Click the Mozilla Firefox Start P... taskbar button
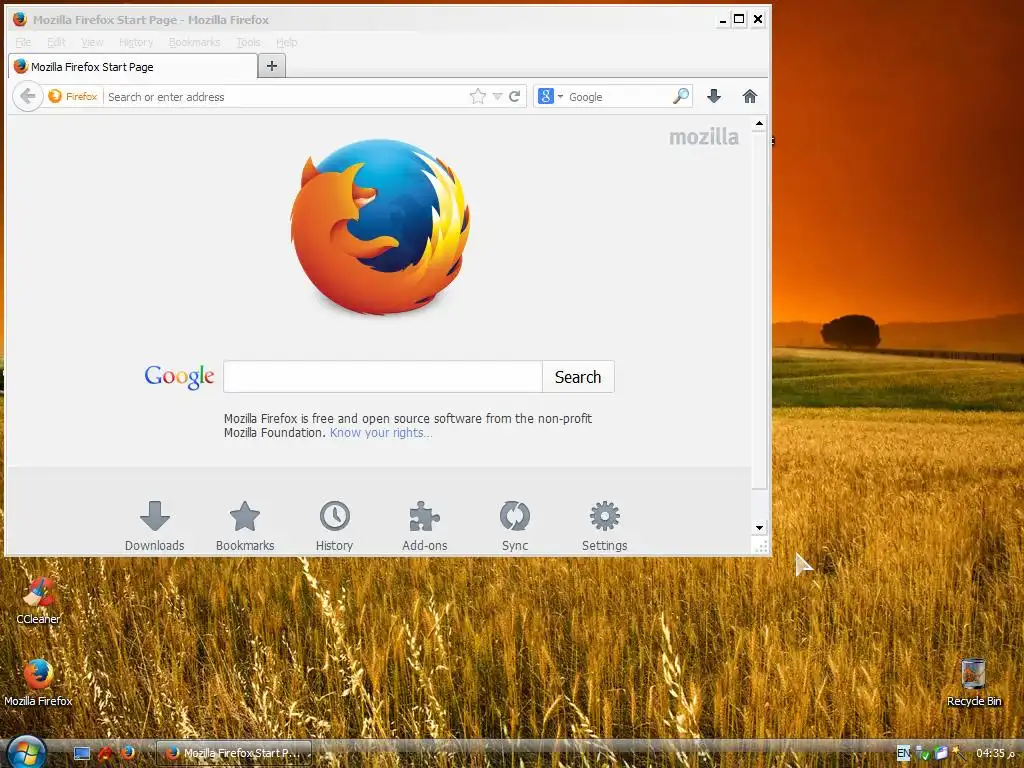 [x=234, y=753]
